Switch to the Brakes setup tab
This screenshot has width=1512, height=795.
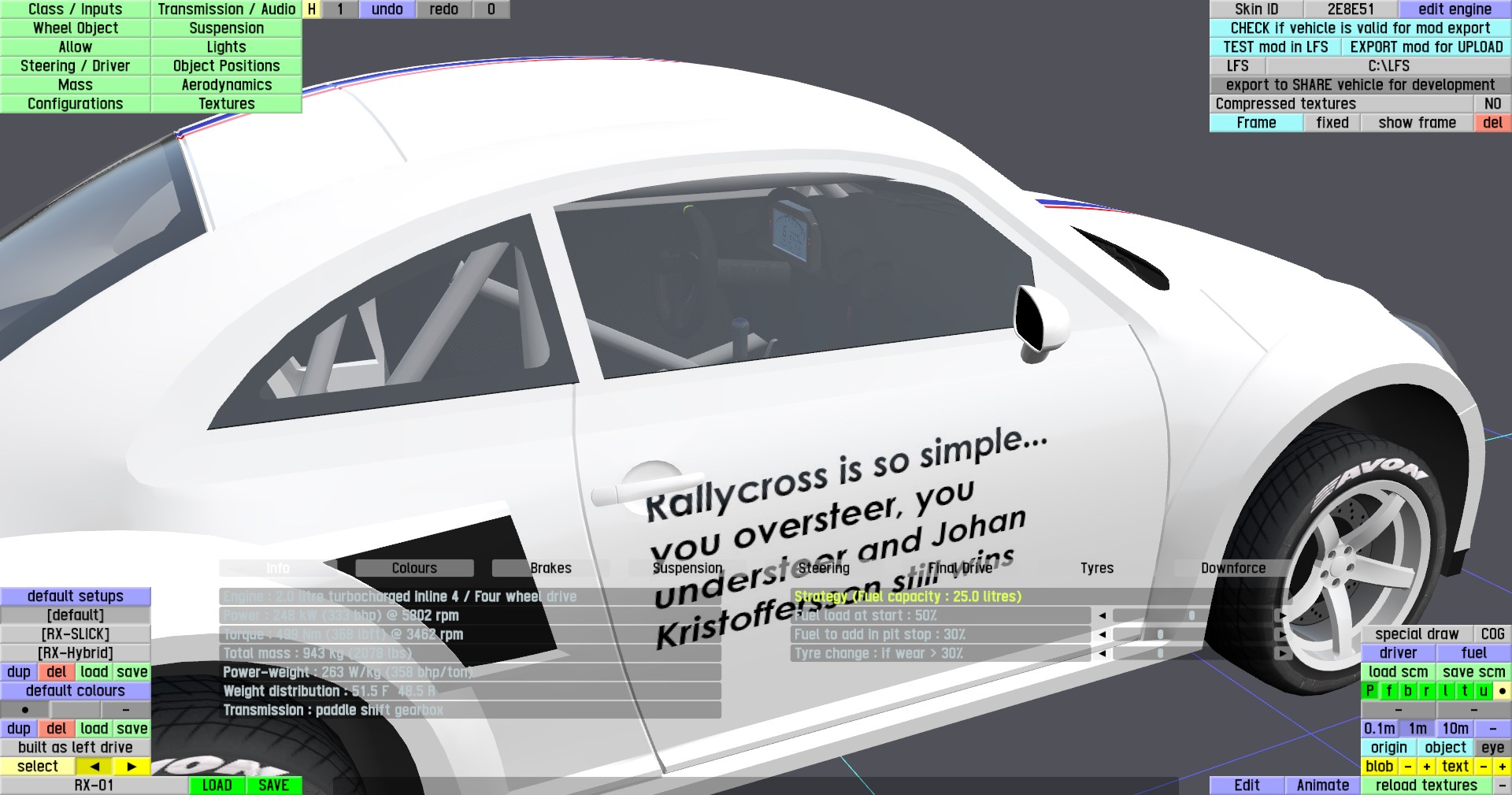(x=550, y=568)
